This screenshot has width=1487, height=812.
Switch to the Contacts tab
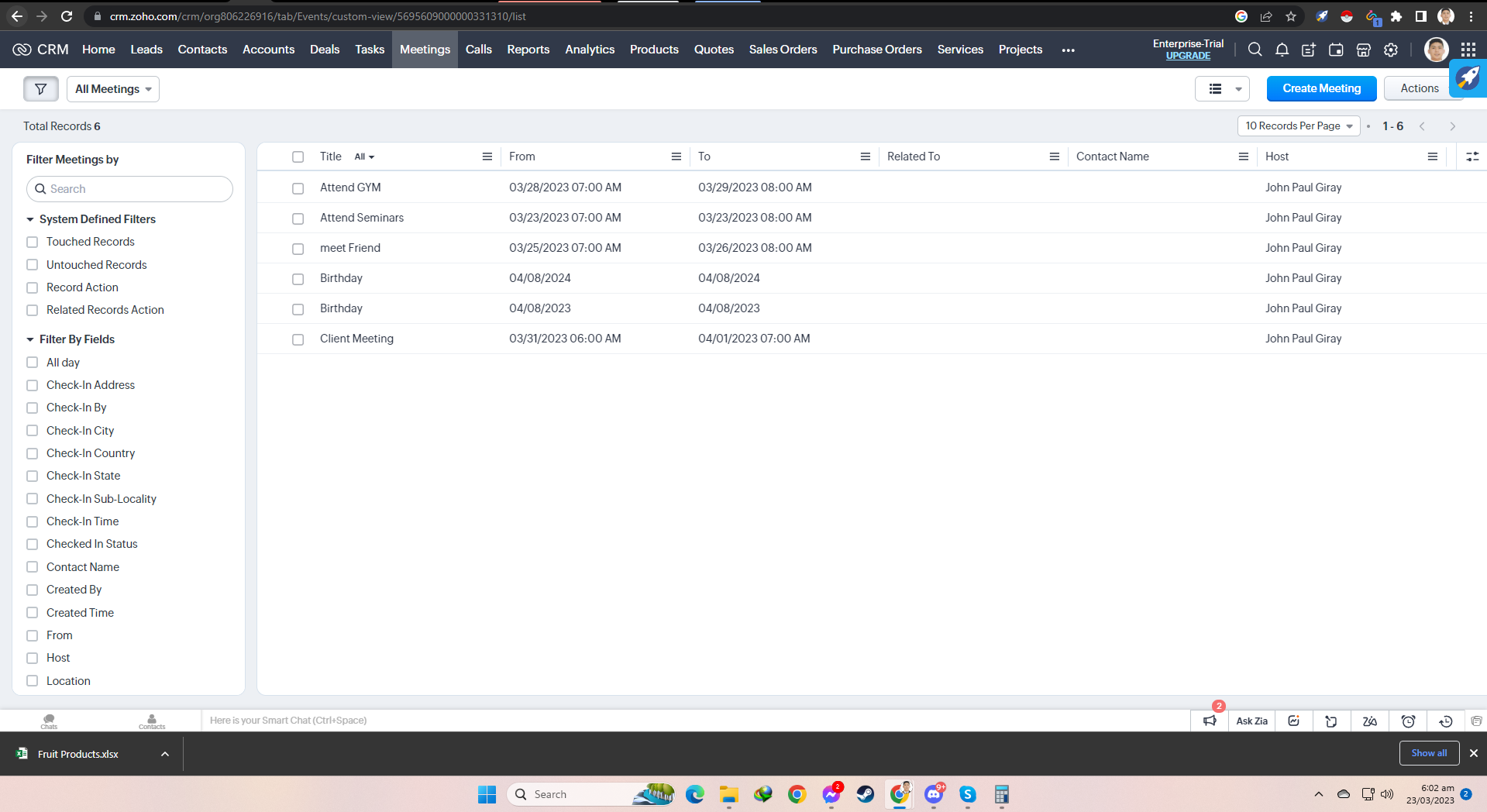202,50
